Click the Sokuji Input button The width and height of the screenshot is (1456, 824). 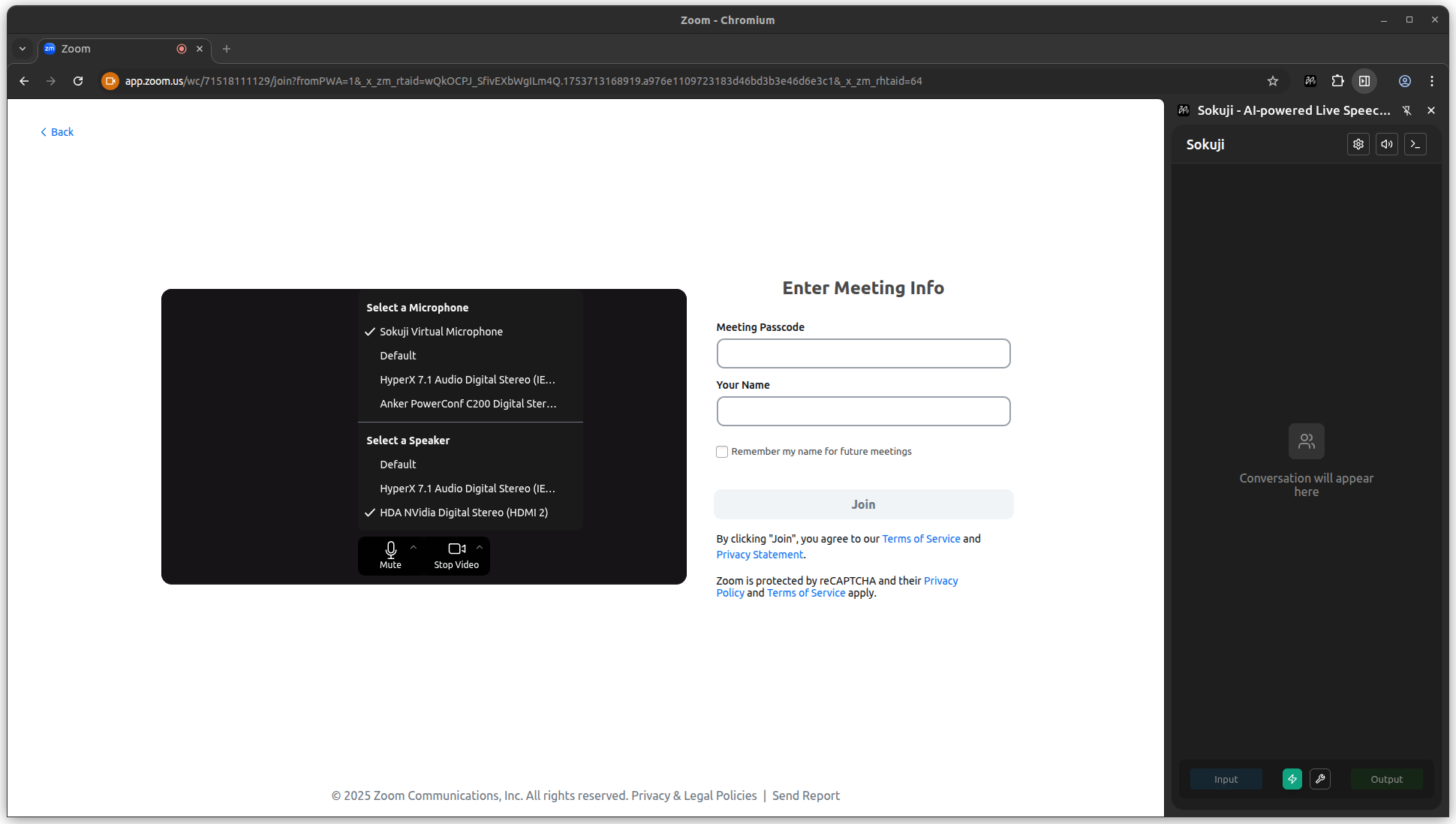1226,779
